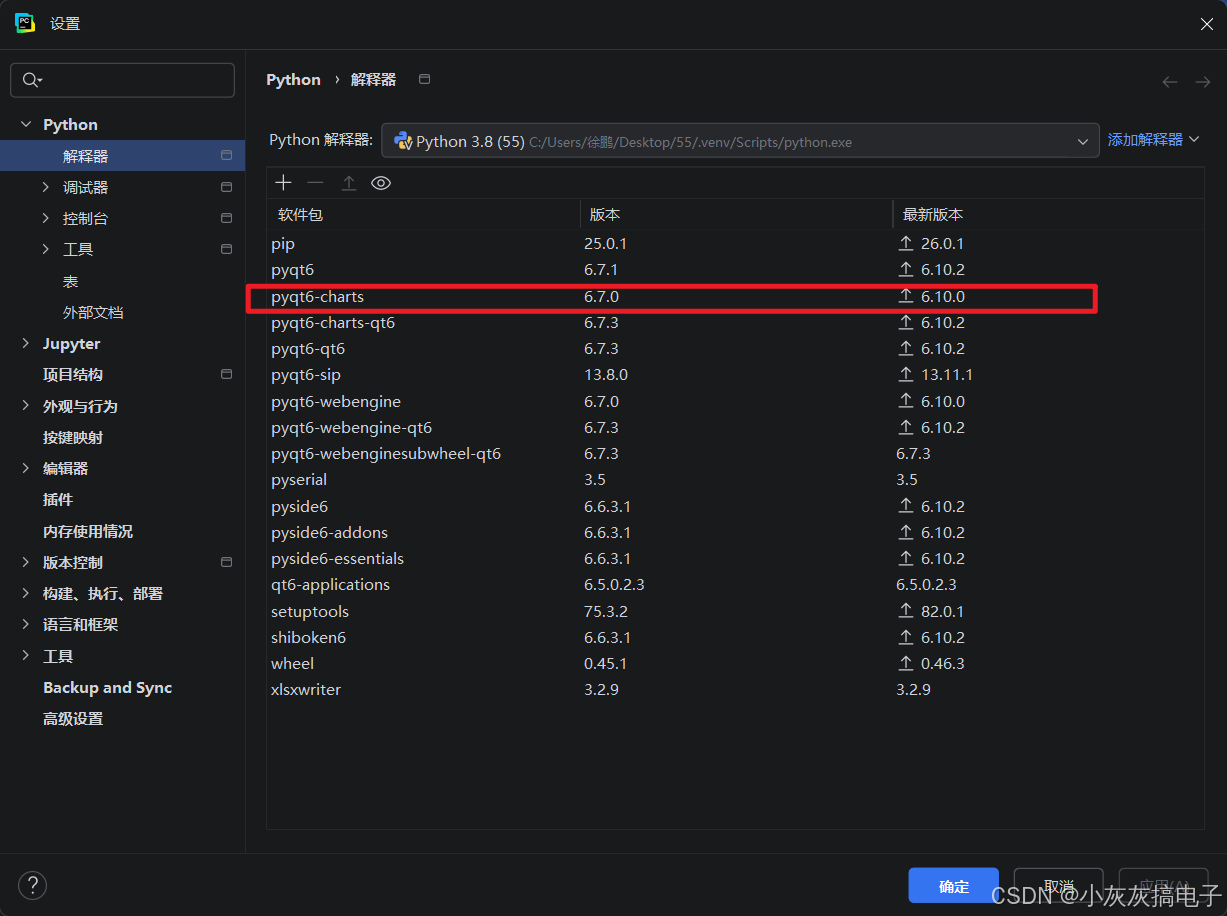Click the project icon beside 控制台
Image resolution: width=1227 pixels, height=916 pixels.
click(x=227, y=218)
